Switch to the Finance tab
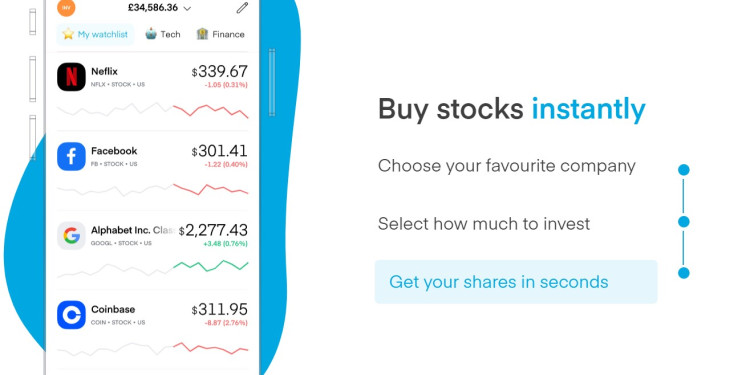750x375 pixels. tap(221, 34)
